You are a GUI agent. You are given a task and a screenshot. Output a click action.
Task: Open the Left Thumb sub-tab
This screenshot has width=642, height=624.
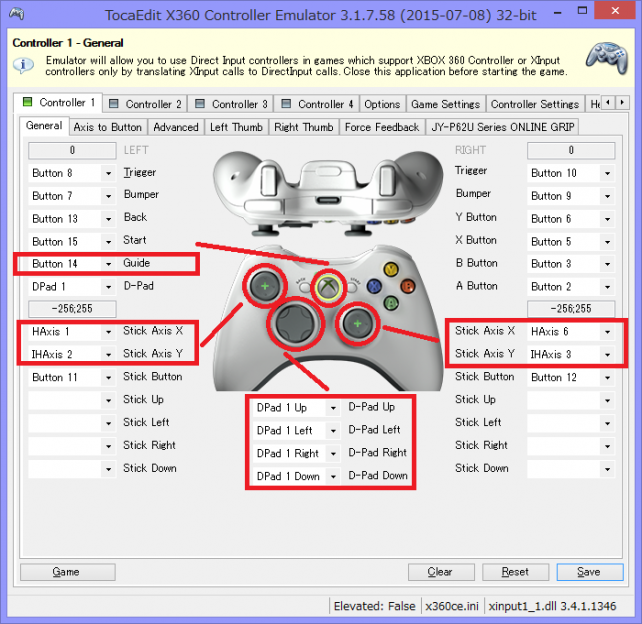coord(236,127)
